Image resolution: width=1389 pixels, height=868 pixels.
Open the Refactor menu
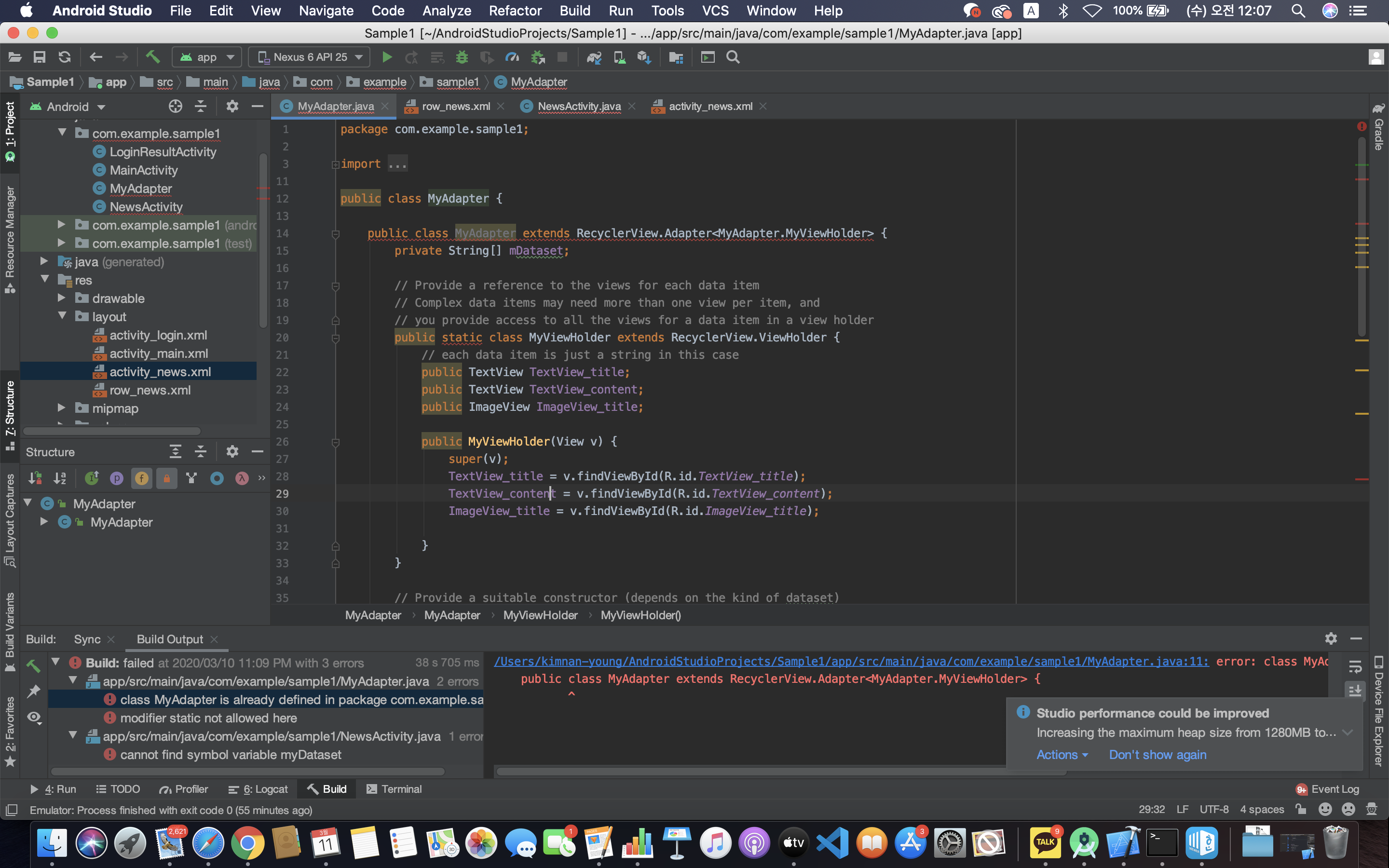[515, 10]
